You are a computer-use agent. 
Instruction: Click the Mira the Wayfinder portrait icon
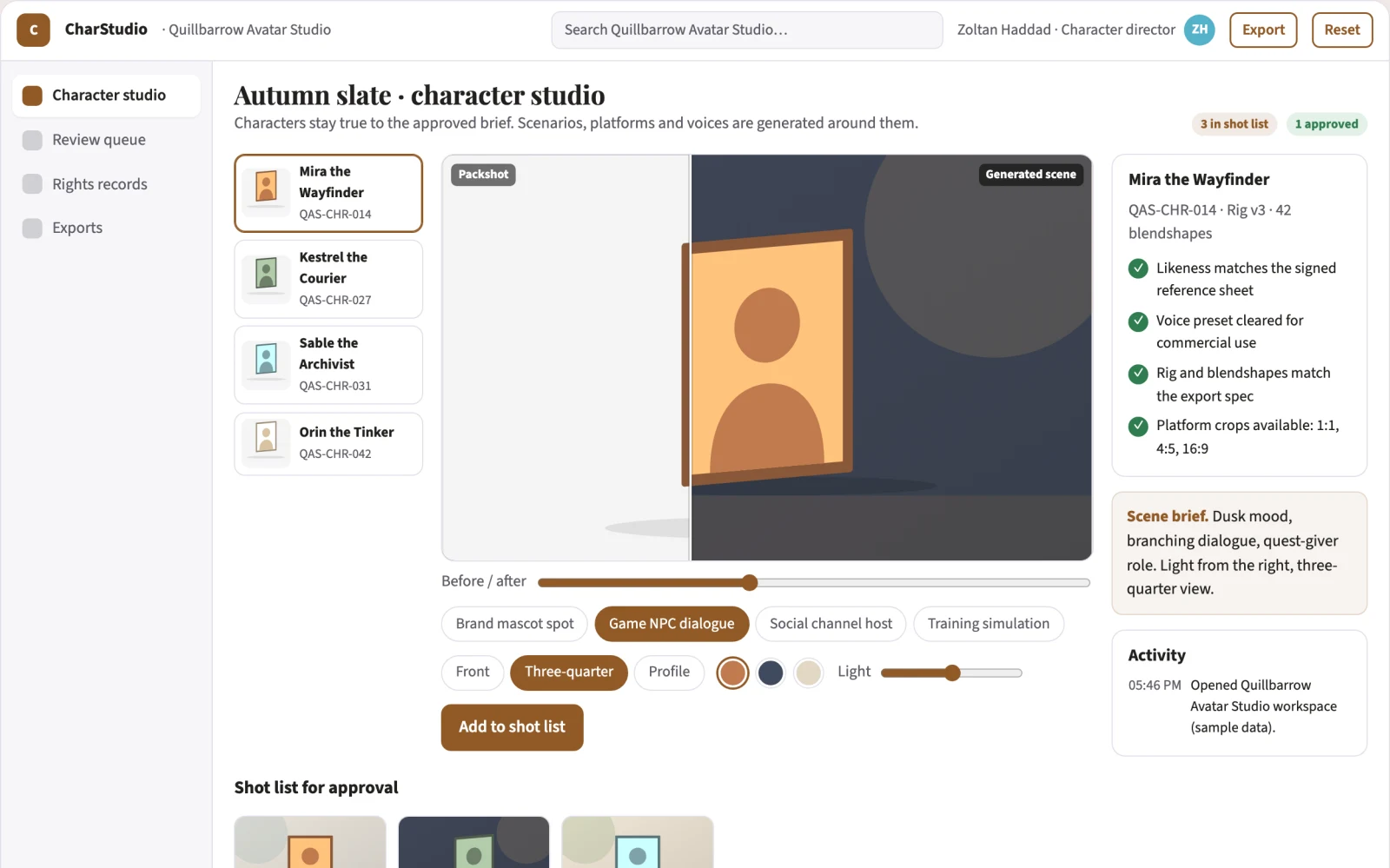coord(267,193)
